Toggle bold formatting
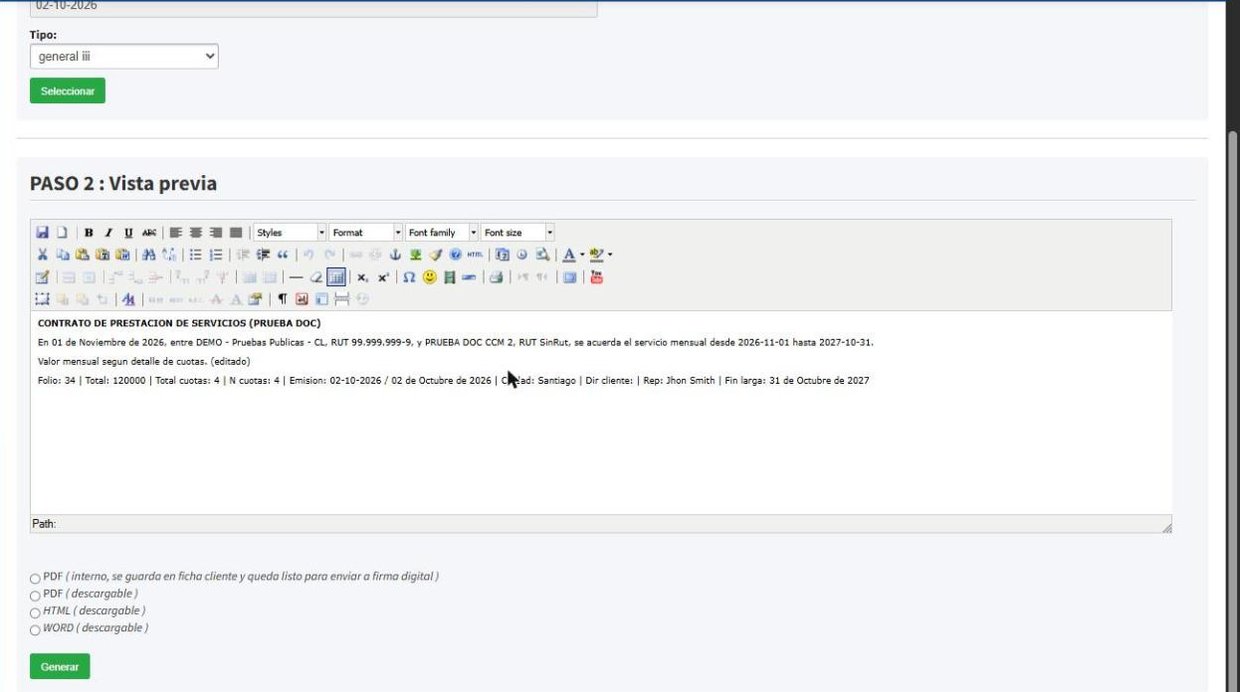Image resolution: width=1240 pixels, height=692 pixels. click(x=89, y=233)
